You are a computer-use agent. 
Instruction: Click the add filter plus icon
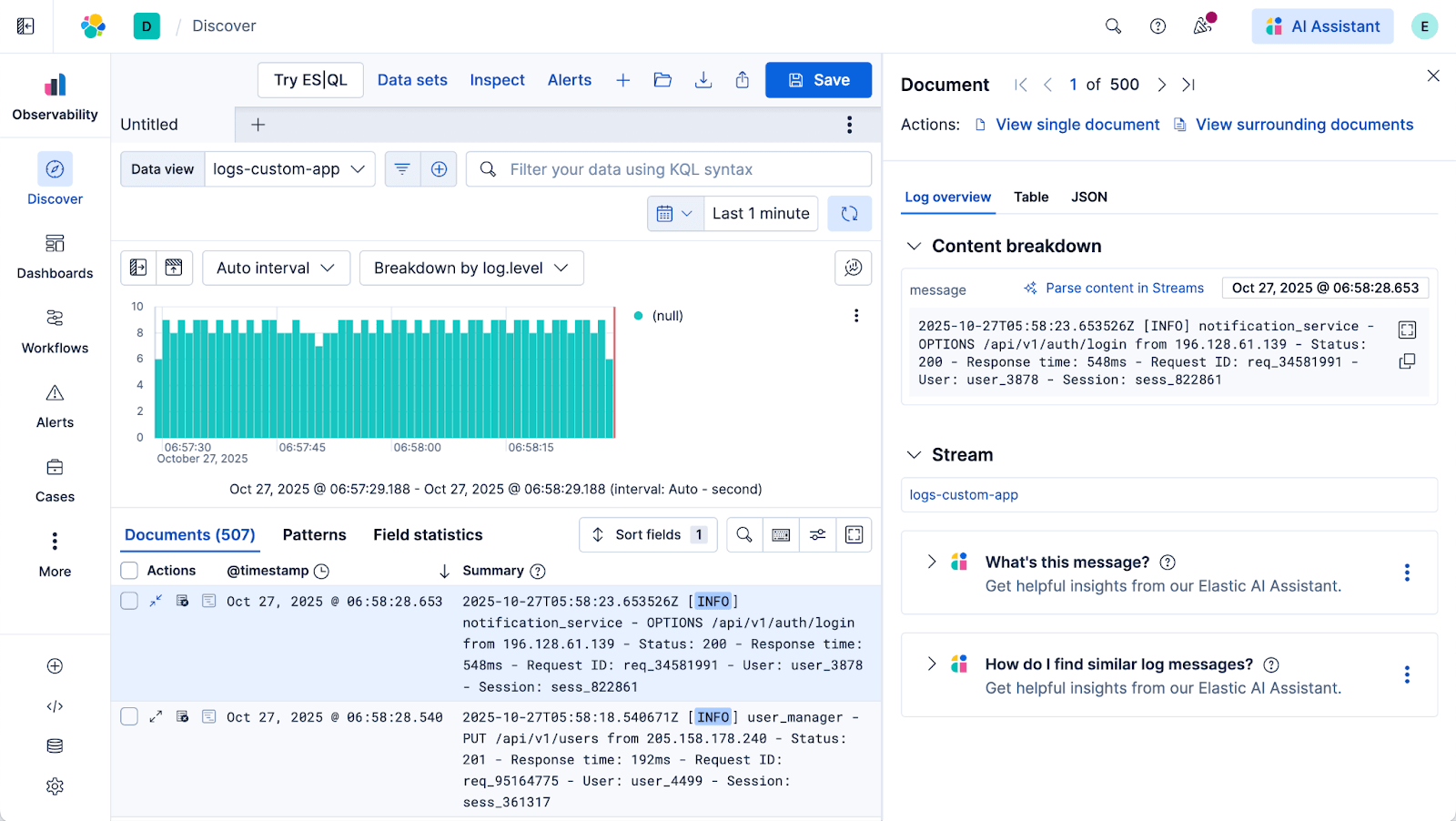(439, 169)
